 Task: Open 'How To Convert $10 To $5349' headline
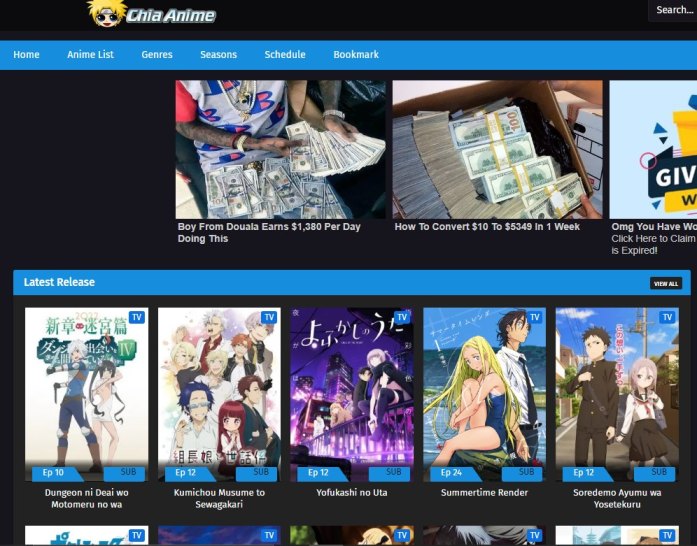(x=487, y=227)
